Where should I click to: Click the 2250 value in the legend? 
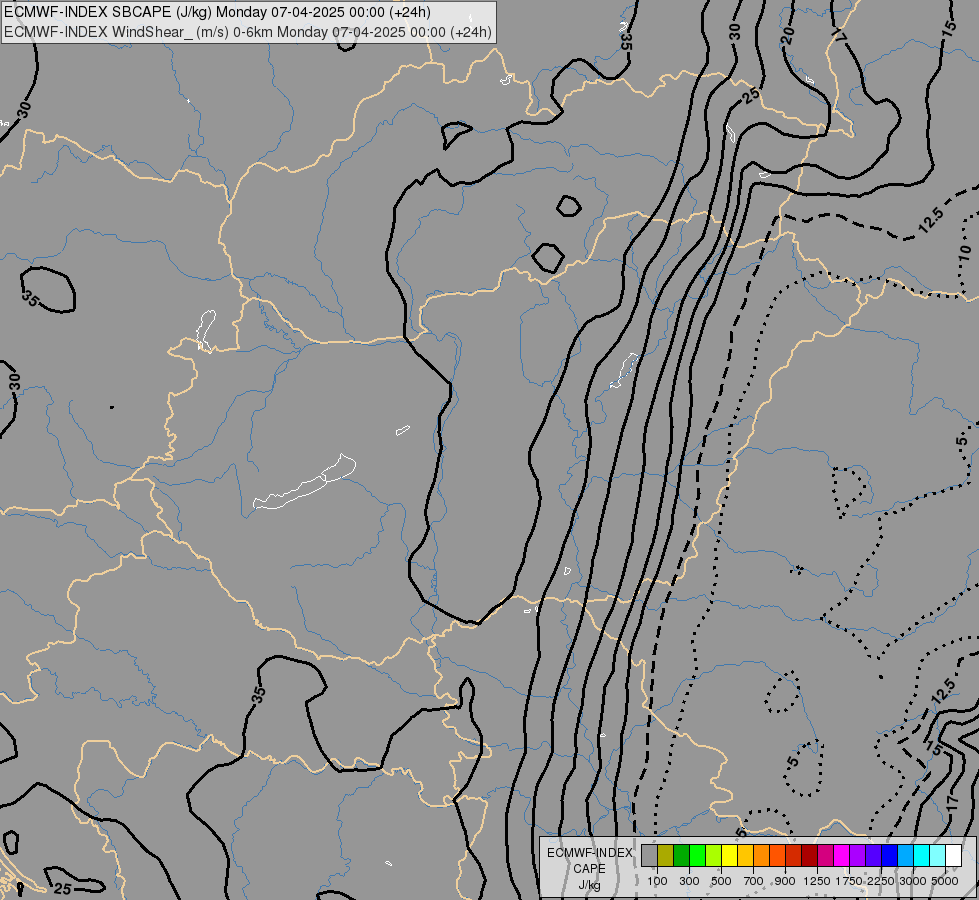coord(880,881)
